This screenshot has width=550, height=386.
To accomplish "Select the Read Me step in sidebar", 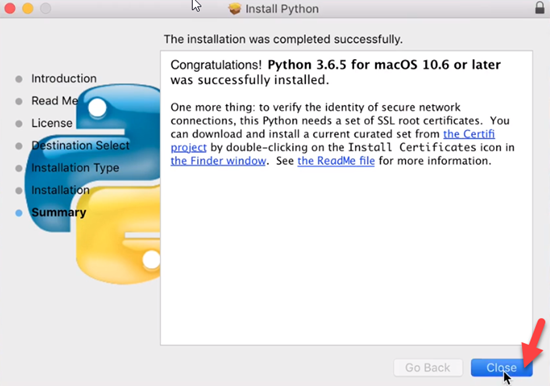I will coord(55,101).
